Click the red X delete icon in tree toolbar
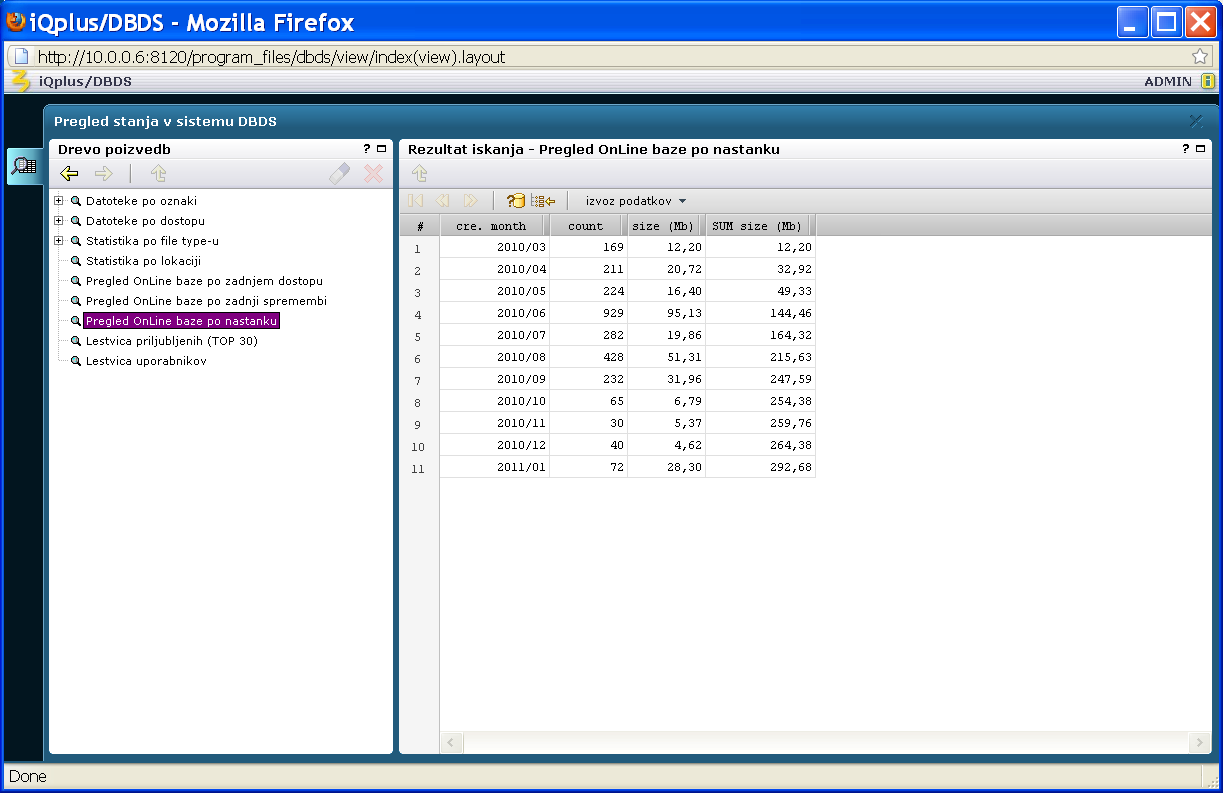Screen dimensions: 1223x793 coord(373,174)
